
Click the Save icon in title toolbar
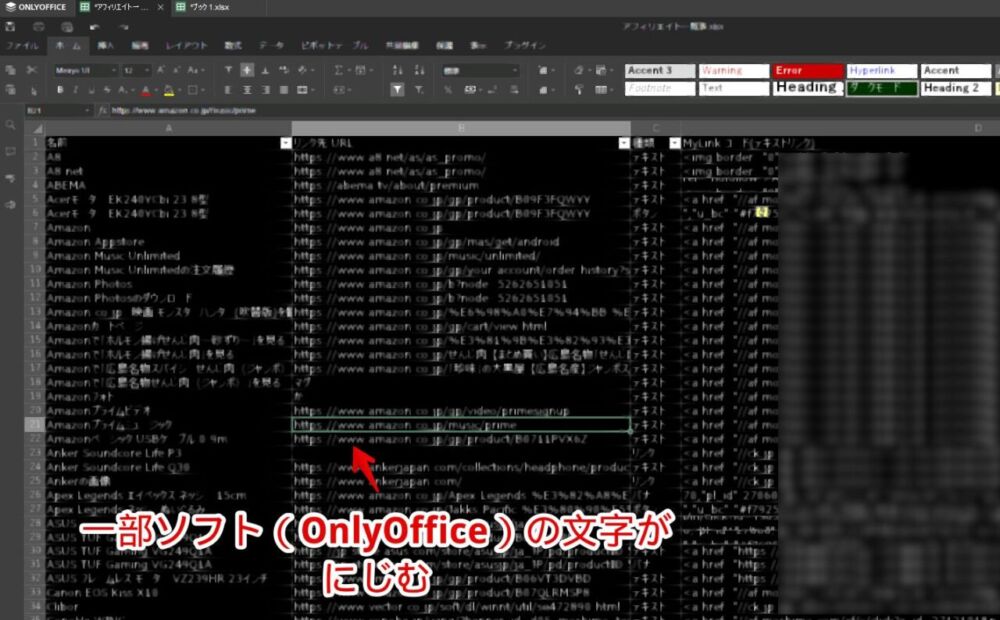point(10,27)
